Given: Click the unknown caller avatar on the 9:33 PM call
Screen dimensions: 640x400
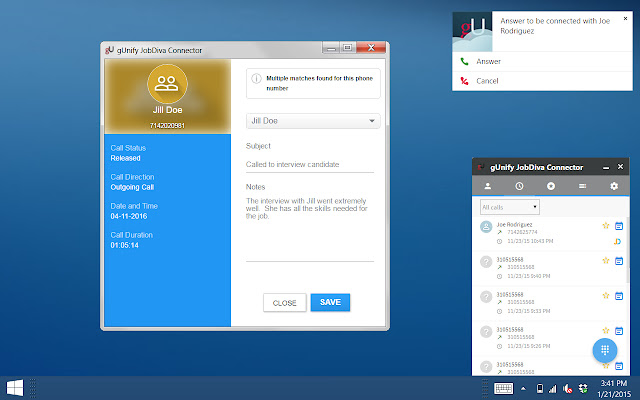Looking at the screenshot, I should pos(486,297).
